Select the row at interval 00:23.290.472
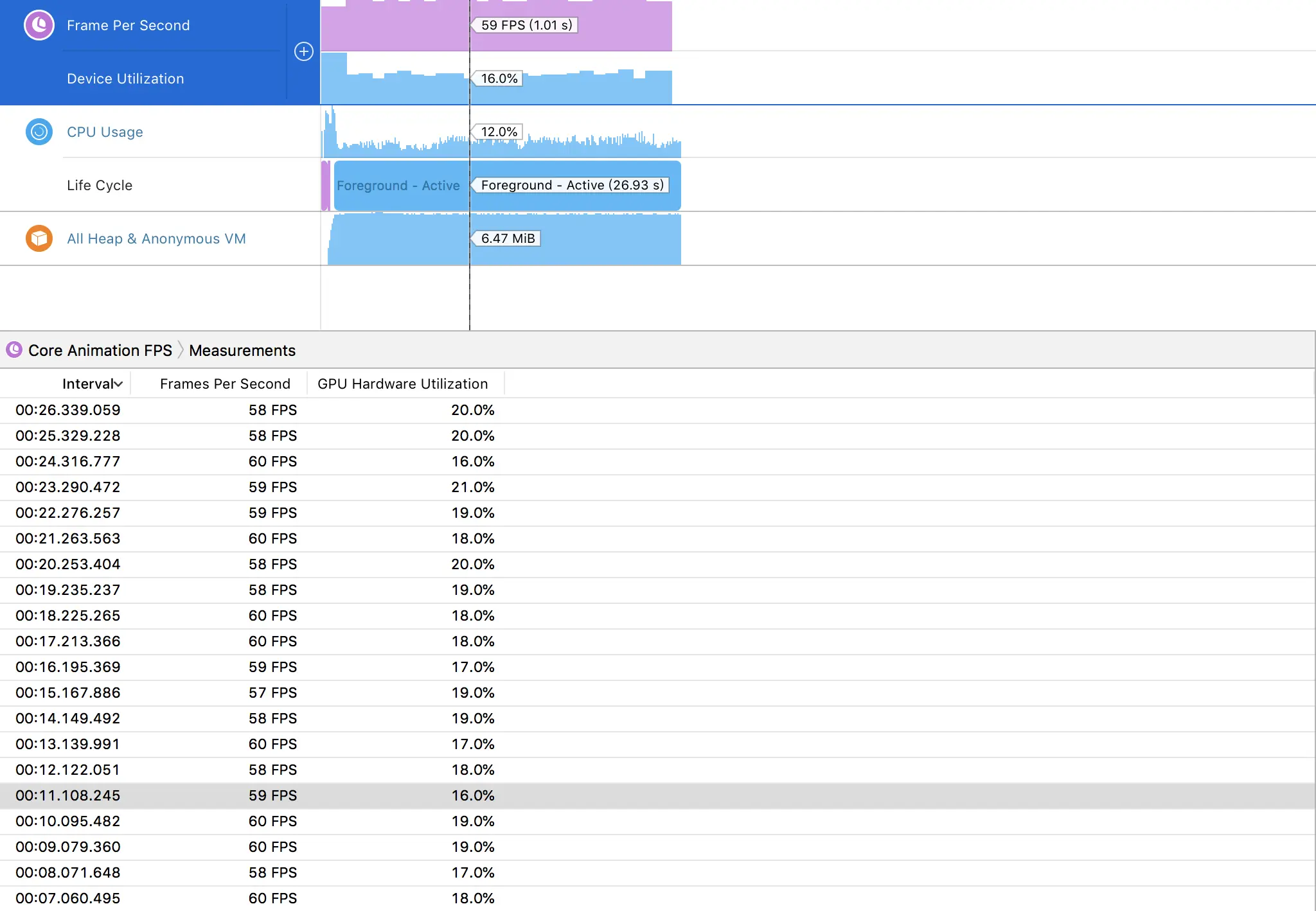The height and width of the screenshot is (911, 1316). 68,487
